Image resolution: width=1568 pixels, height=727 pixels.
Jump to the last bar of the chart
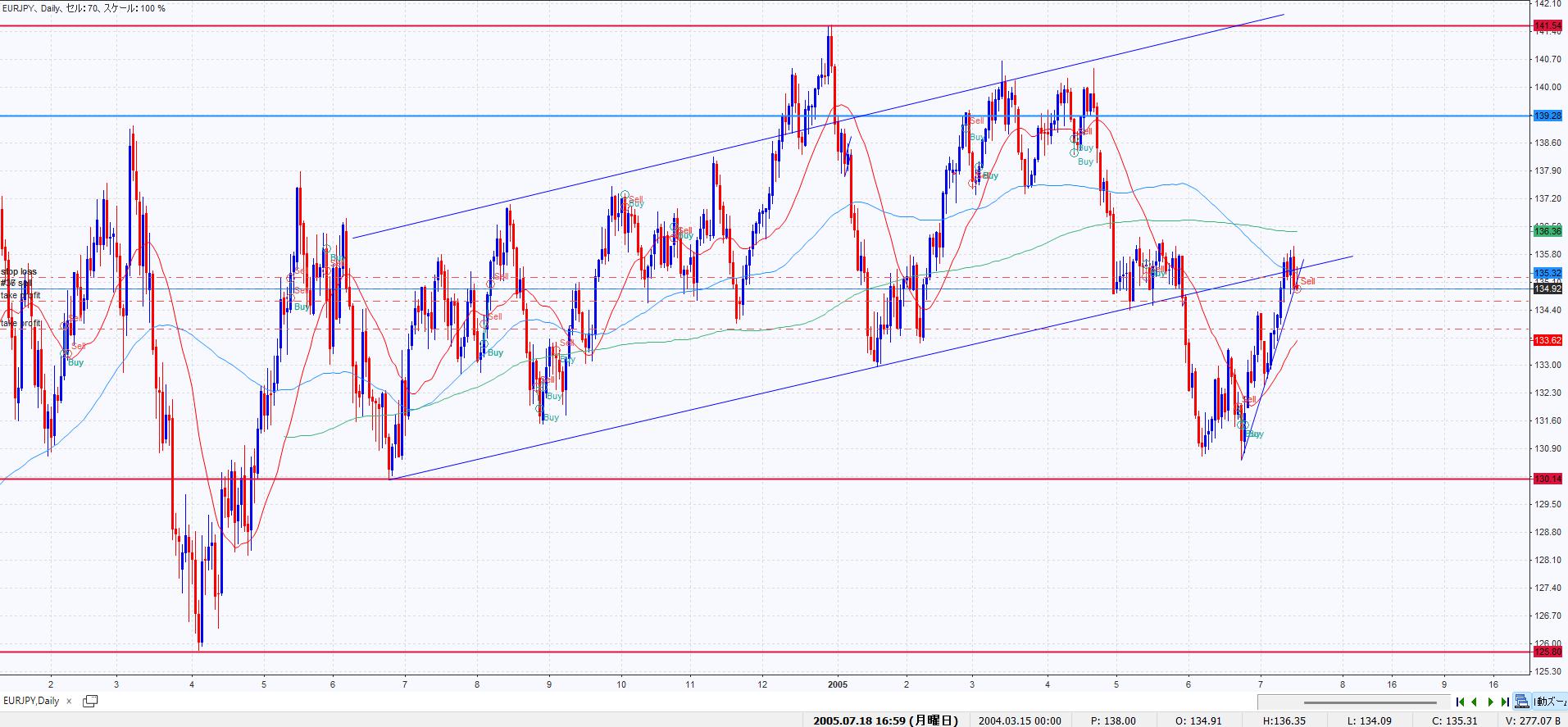(1505, 702)
